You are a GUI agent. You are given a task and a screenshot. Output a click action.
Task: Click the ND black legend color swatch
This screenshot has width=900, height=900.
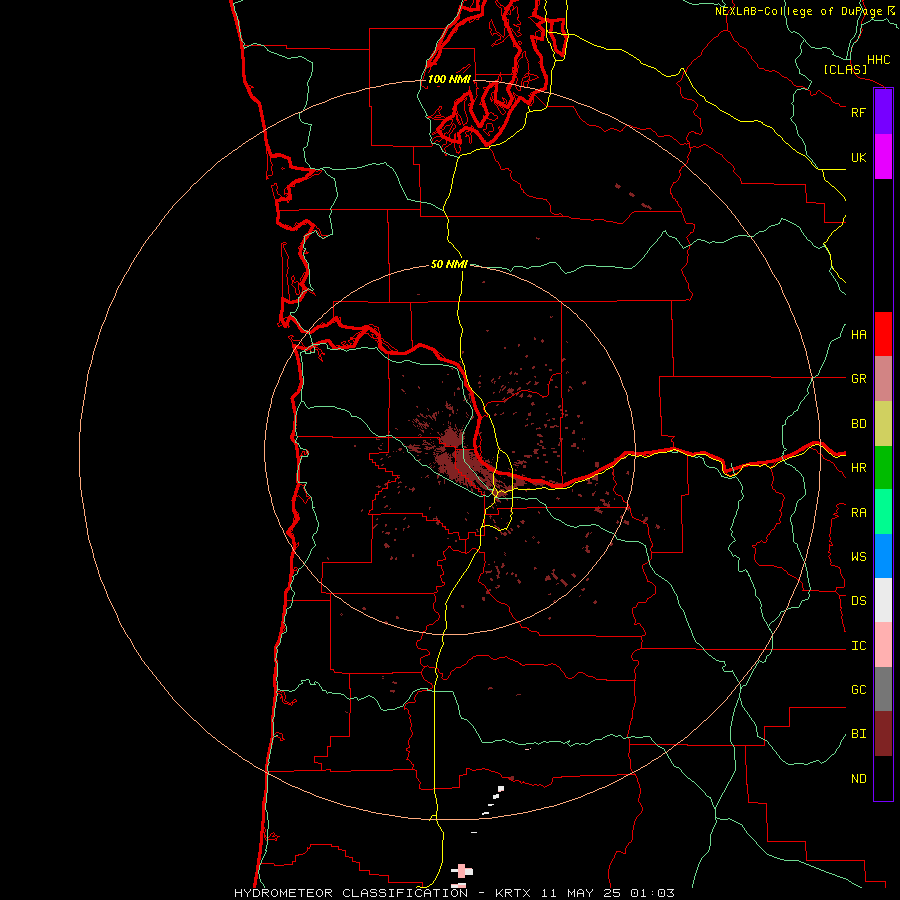click(883, 778)
